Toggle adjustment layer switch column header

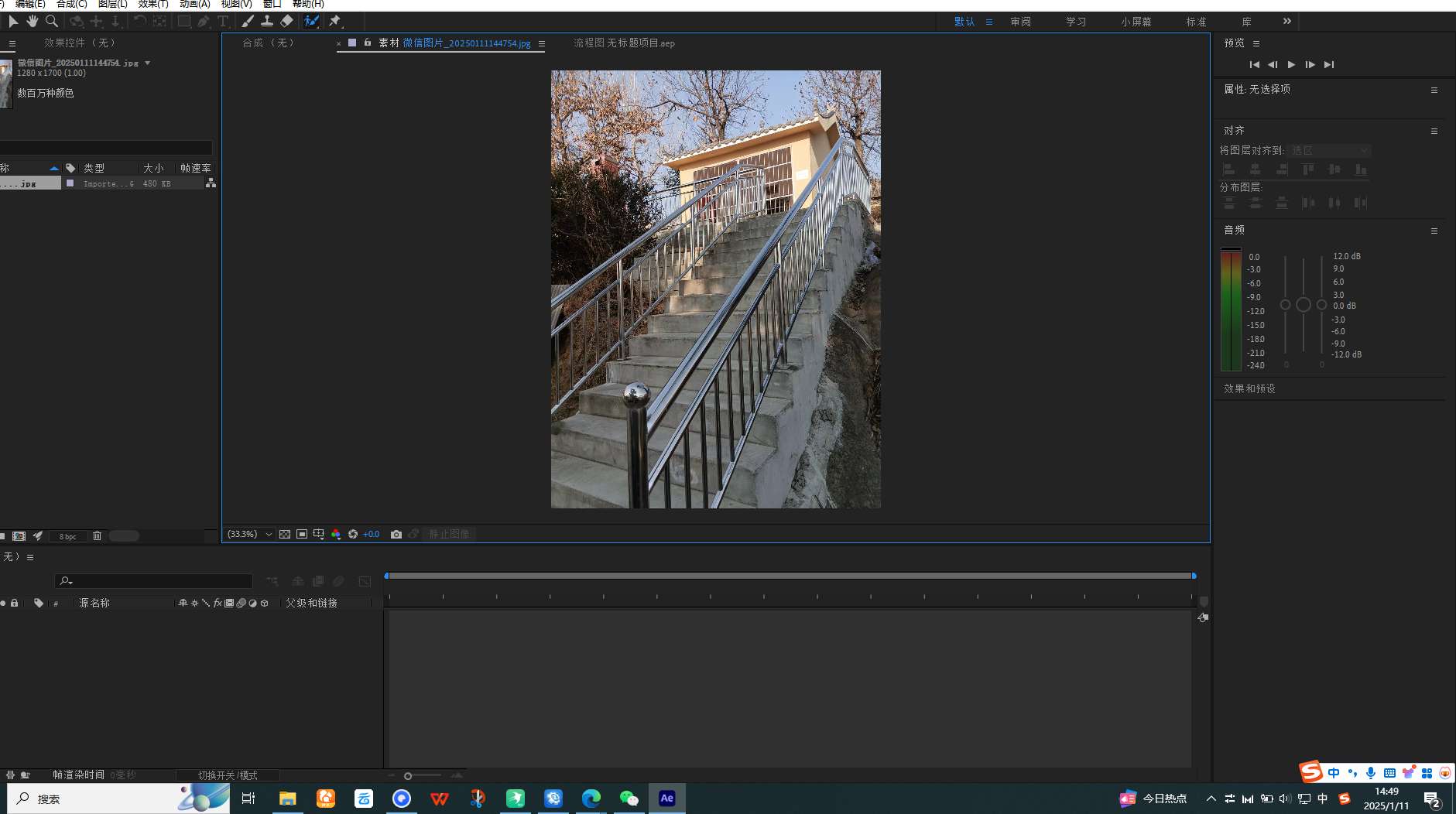pos(252,603)
